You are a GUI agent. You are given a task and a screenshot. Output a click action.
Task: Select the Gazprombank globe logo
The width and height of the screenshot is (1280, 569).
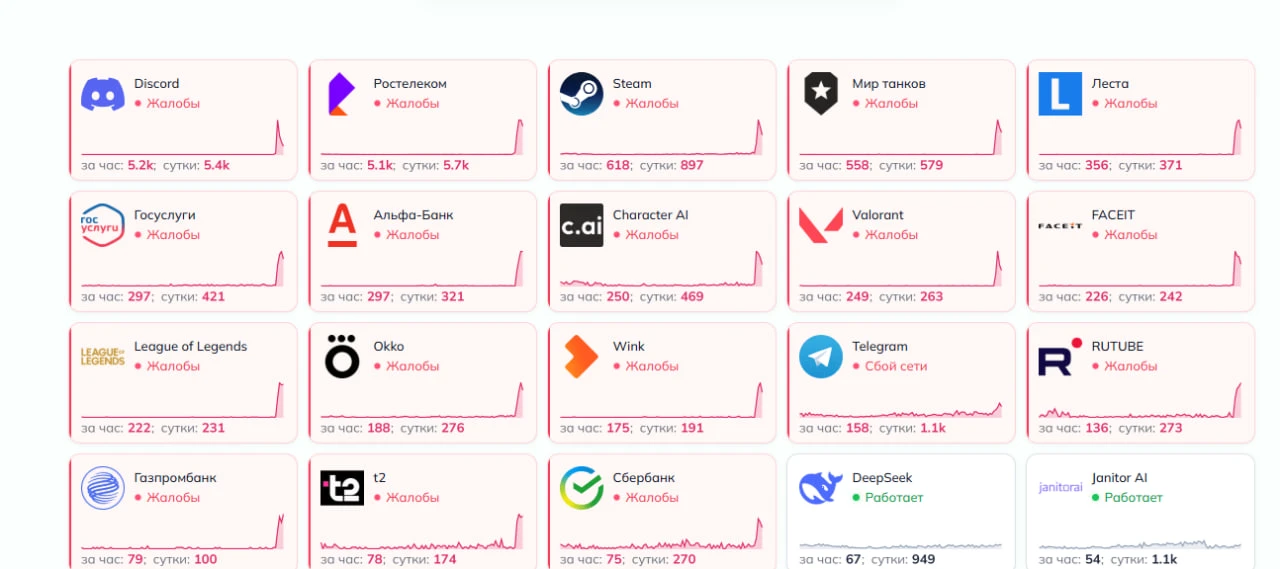103,488
